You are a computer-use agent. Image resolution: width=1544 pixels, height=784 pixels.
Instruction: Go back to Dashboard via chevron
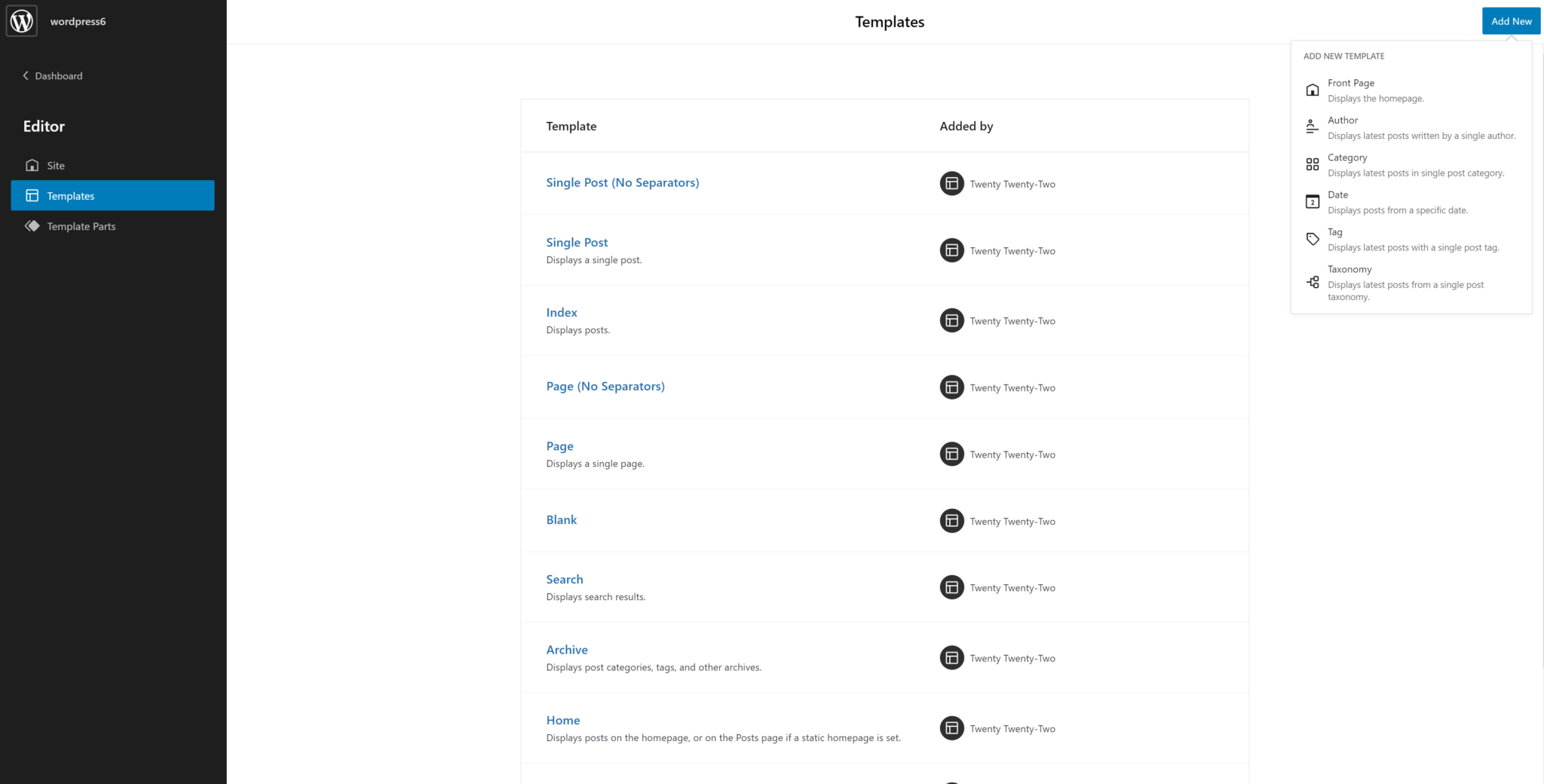pos(26,75)
